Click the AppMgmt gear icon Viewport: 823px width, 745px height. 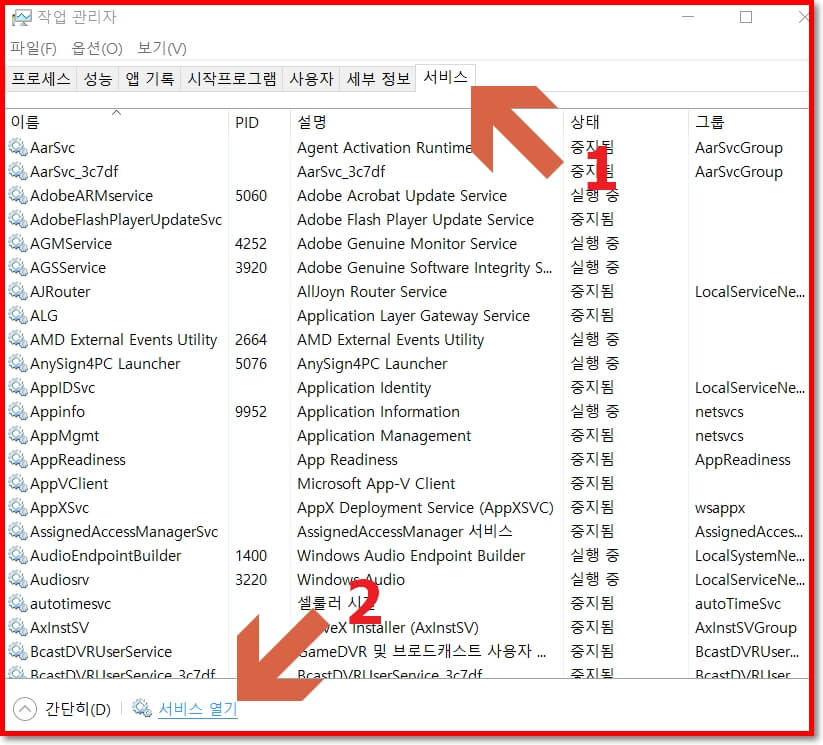click(x=18, y=435)
